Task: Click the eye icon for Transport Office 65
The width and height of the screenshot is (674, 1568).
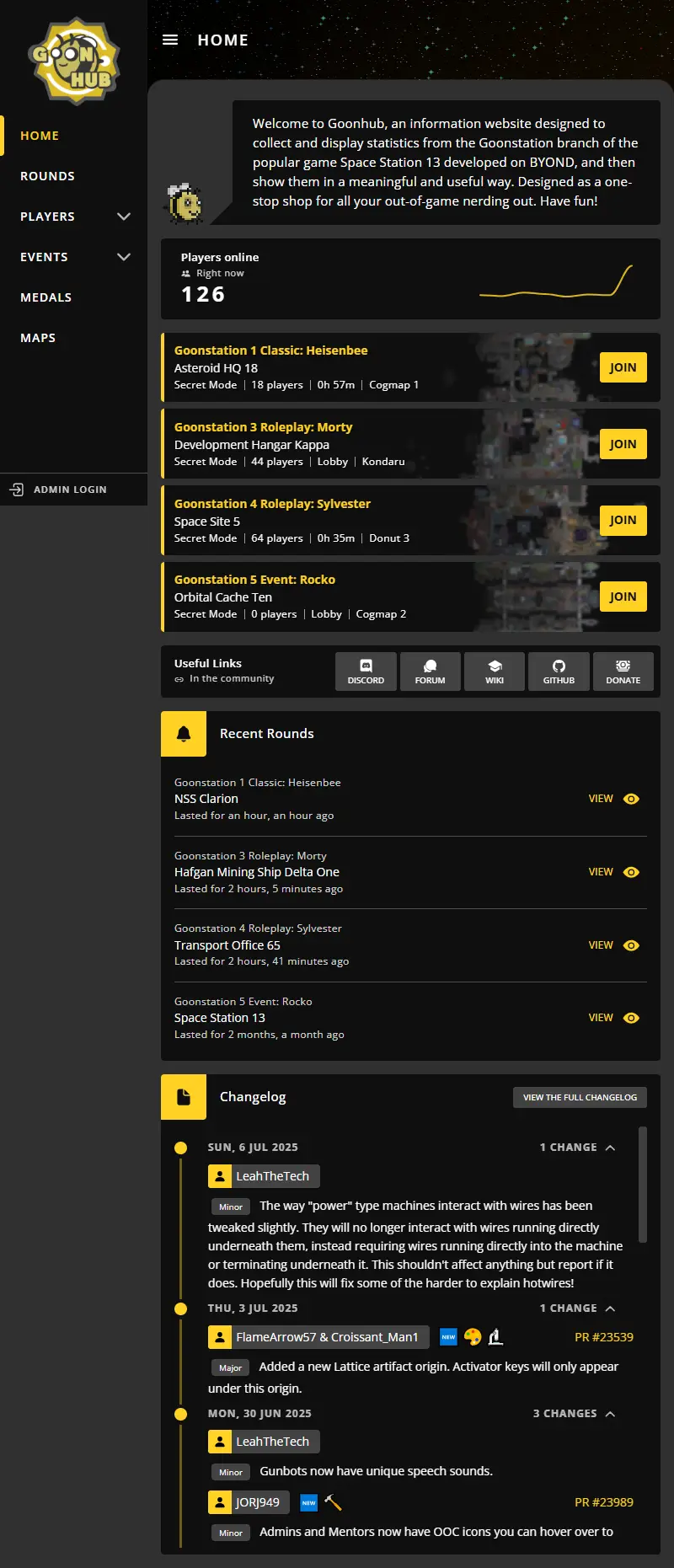Action: (631, 945)
